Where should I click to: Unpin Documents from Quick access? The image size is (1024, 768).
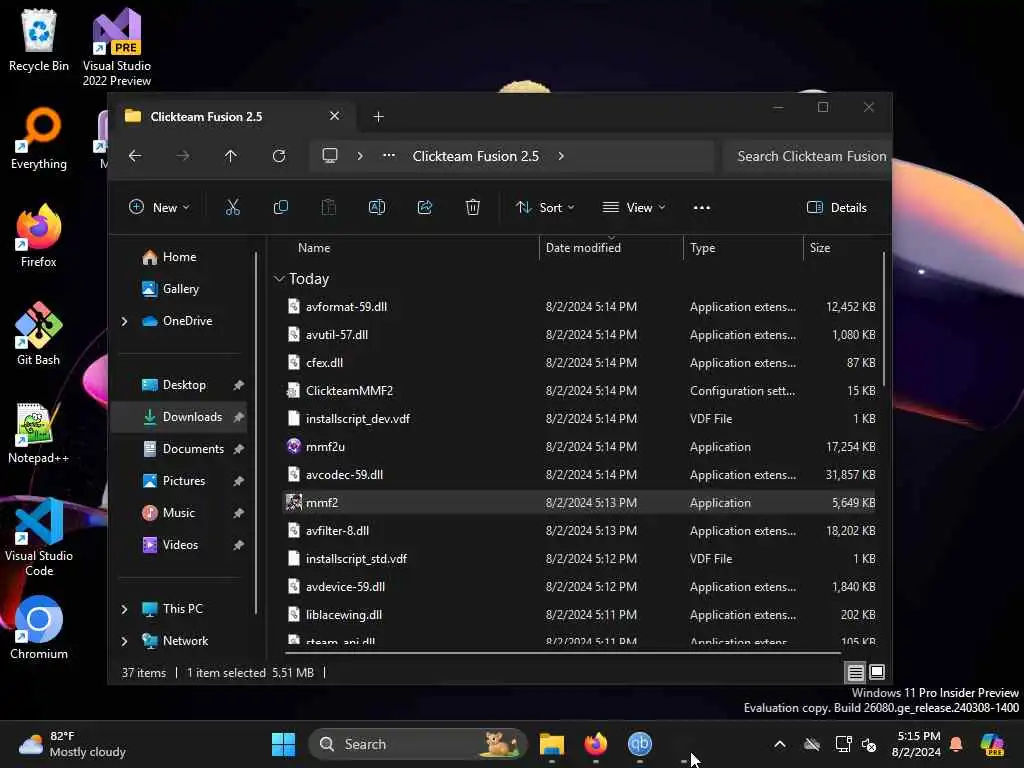[x=238, y=449]
